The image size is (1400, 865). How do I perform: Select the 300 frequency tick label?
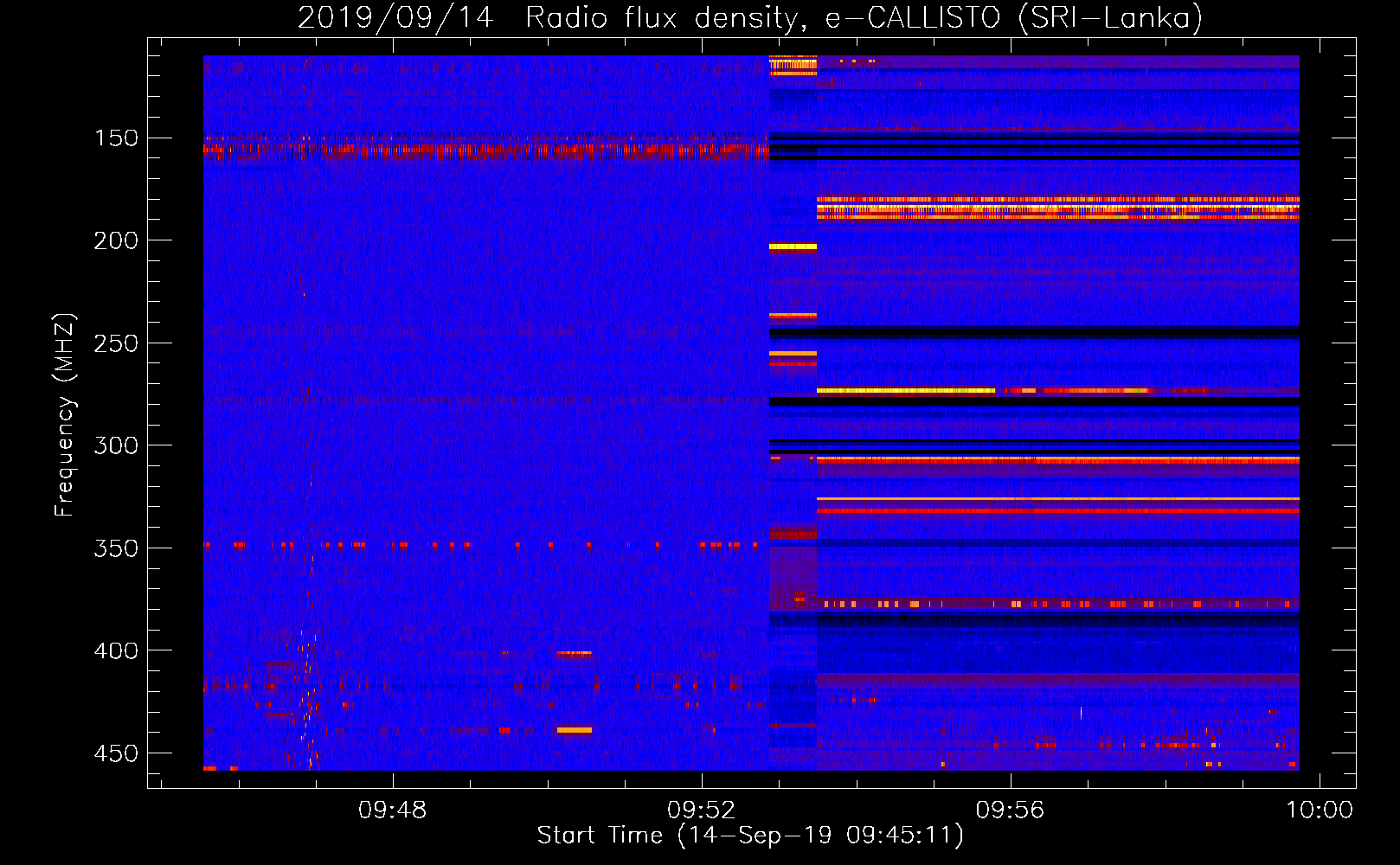coord(116,445)
